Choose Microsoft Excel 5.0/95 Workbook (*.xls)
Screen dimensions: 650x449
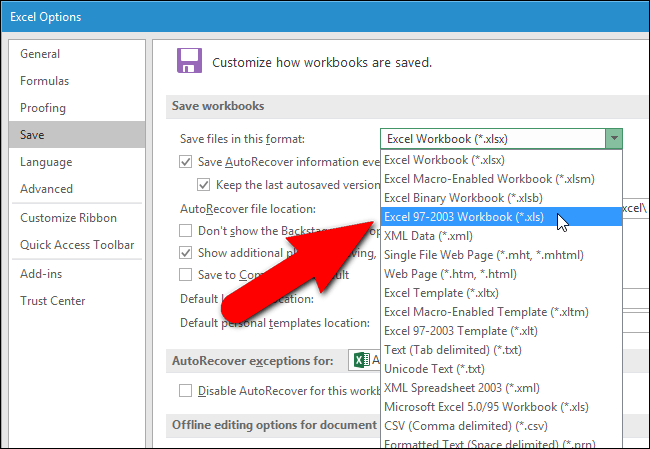point(501,407)
